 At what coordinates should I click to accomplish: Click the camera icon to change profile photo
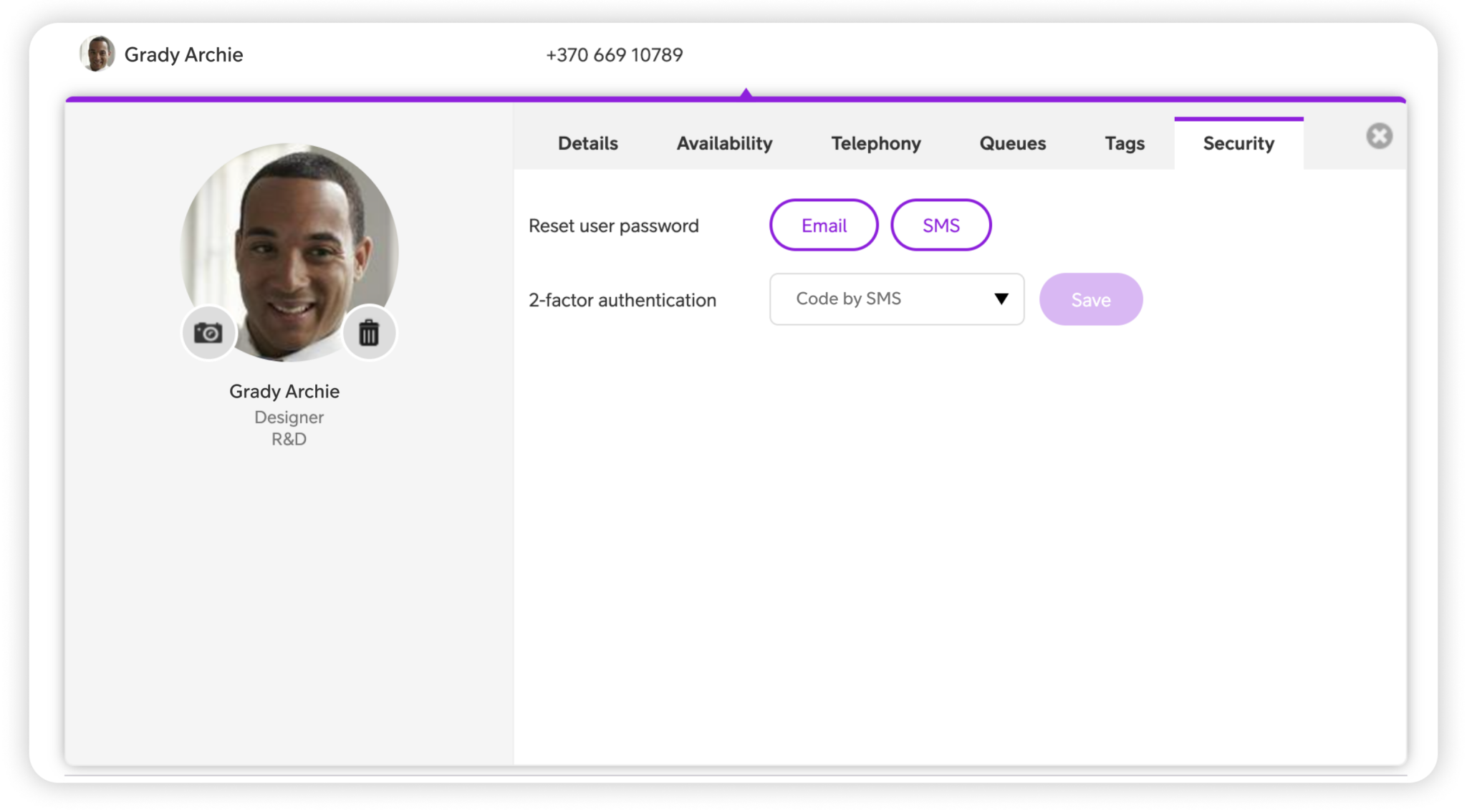coord(208,332)
